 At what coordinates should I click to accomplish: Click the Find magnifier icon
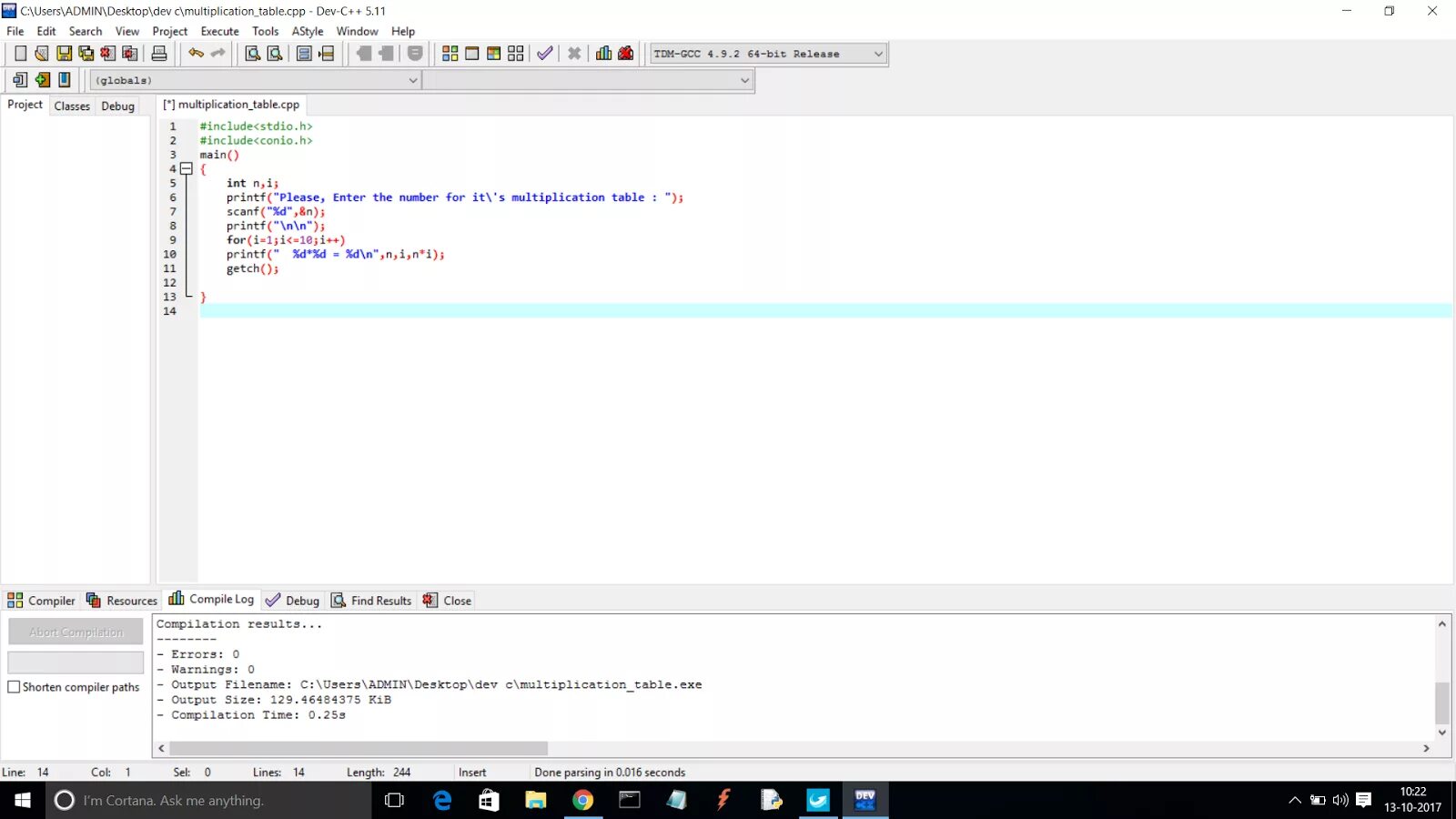pyautogui.click(x=253, y=54)
